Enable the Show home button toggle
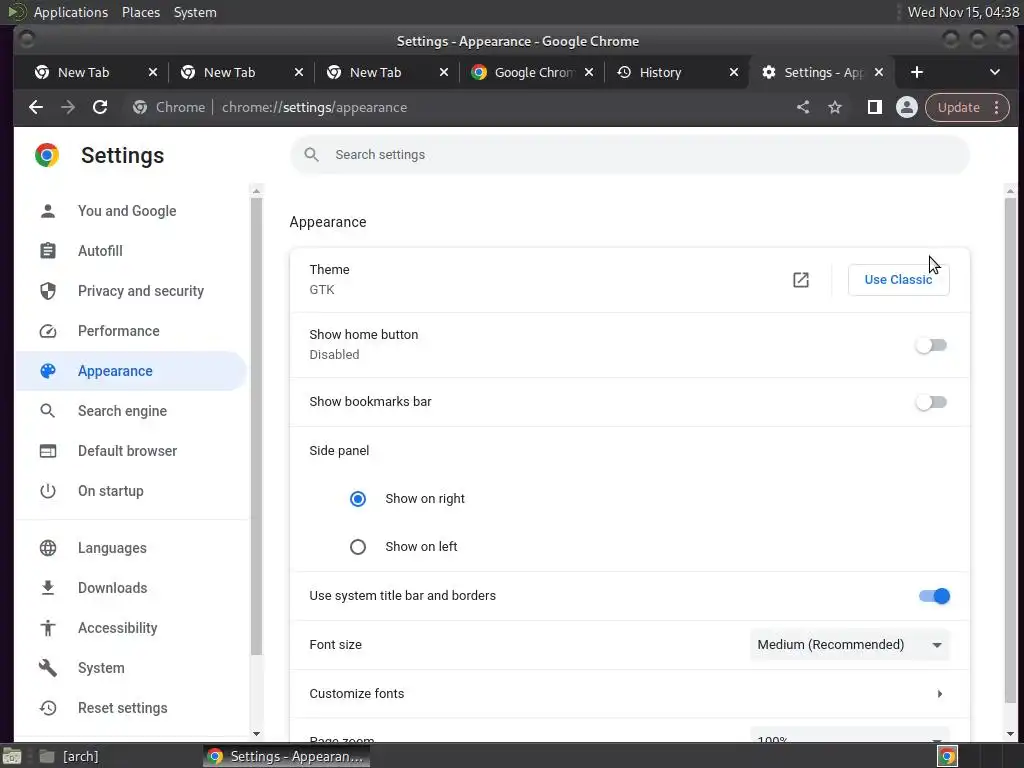 pyautogui.click(x=931, y=345)
